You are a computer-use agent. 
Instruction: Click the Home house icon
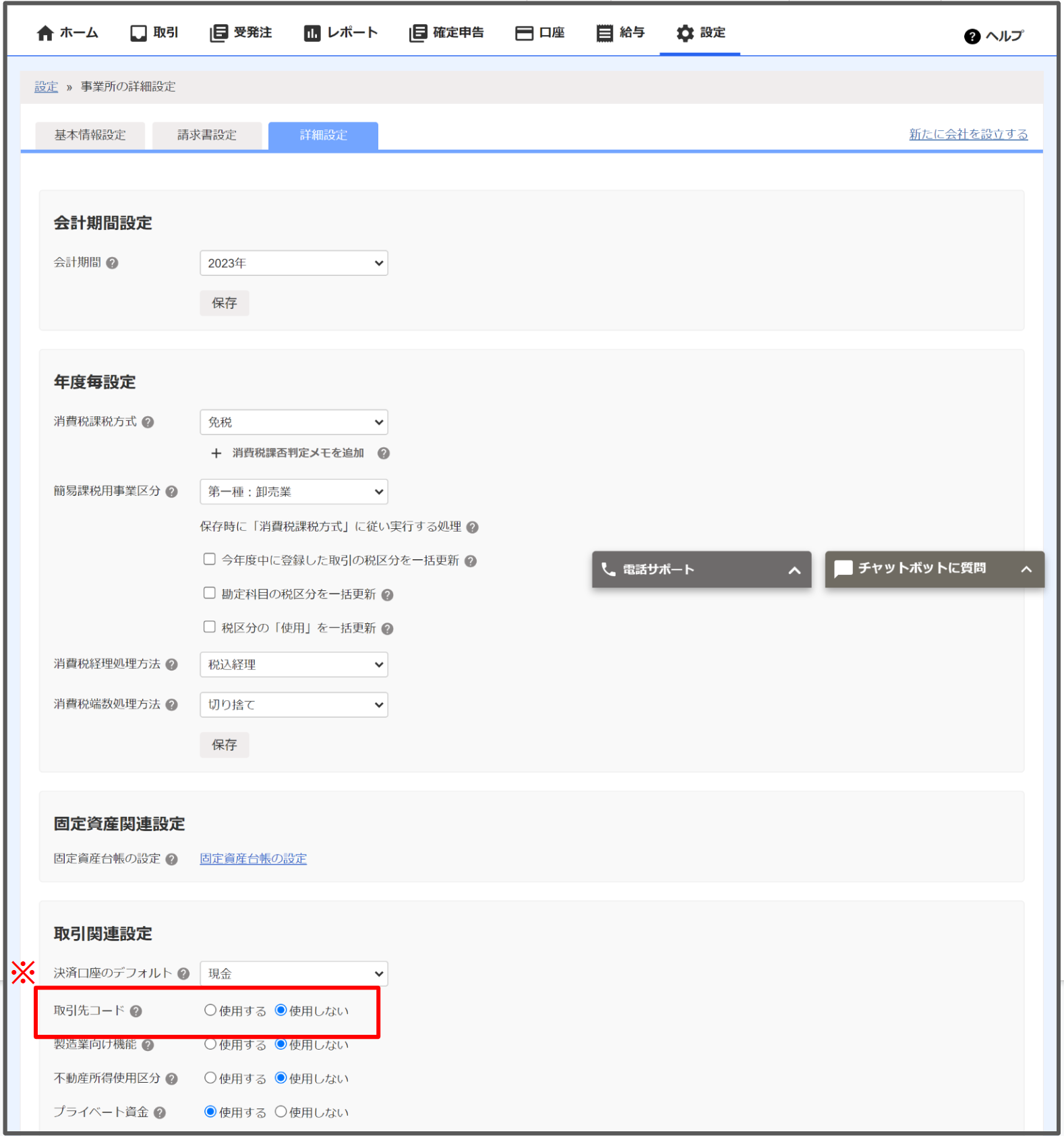click(x=45, y=33)
